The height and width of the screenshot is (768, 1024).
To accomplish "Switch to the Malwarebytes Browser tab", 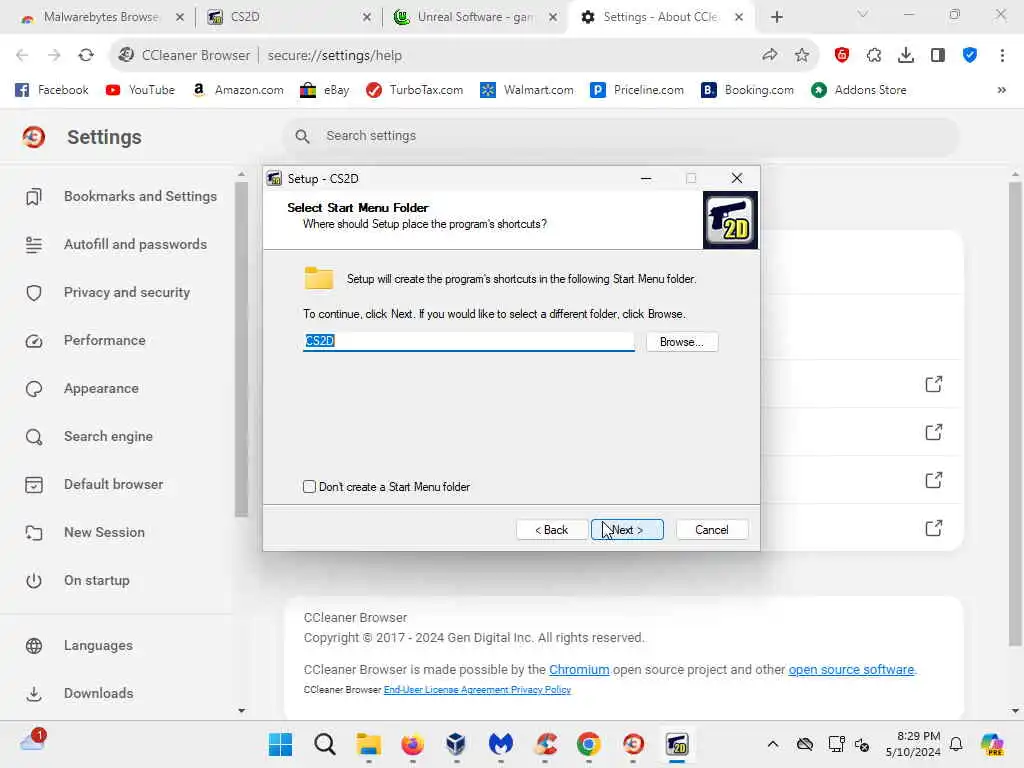I will [101, 17].
